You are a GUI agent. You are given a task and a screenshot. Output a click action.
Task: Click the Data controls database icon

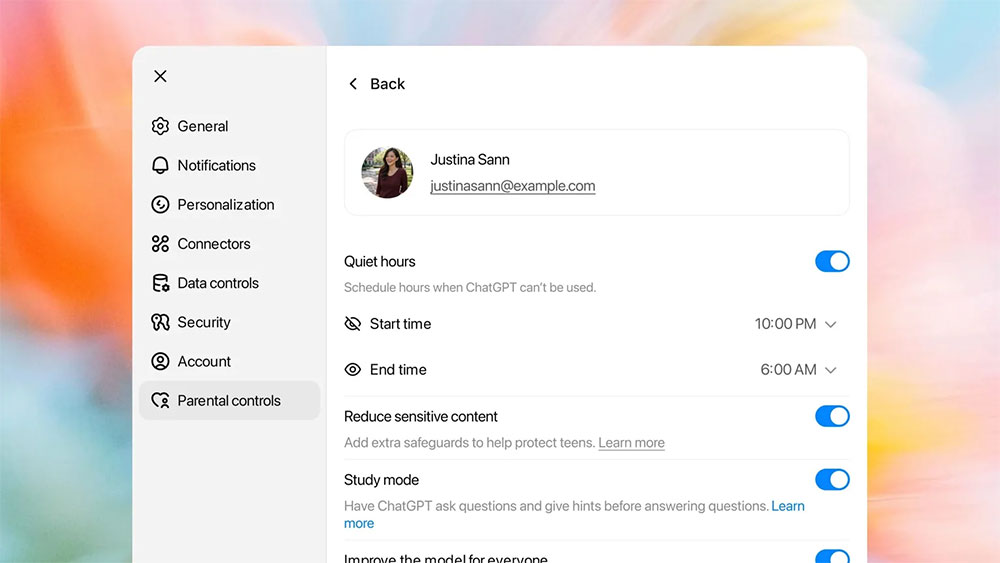(x=160, y=283)
